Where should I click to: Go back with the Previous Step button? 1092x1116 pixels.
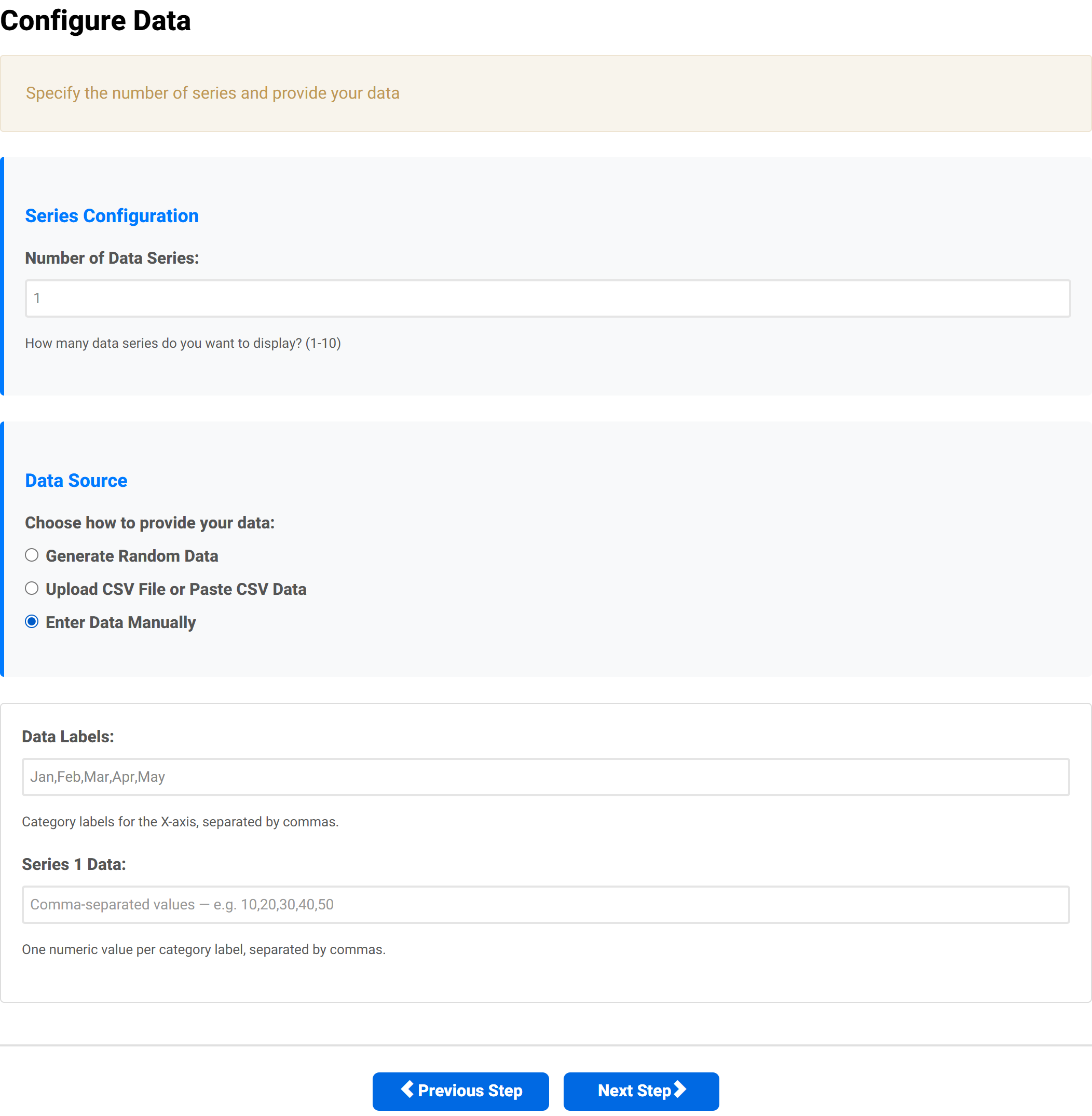(x=460, y=1091)
